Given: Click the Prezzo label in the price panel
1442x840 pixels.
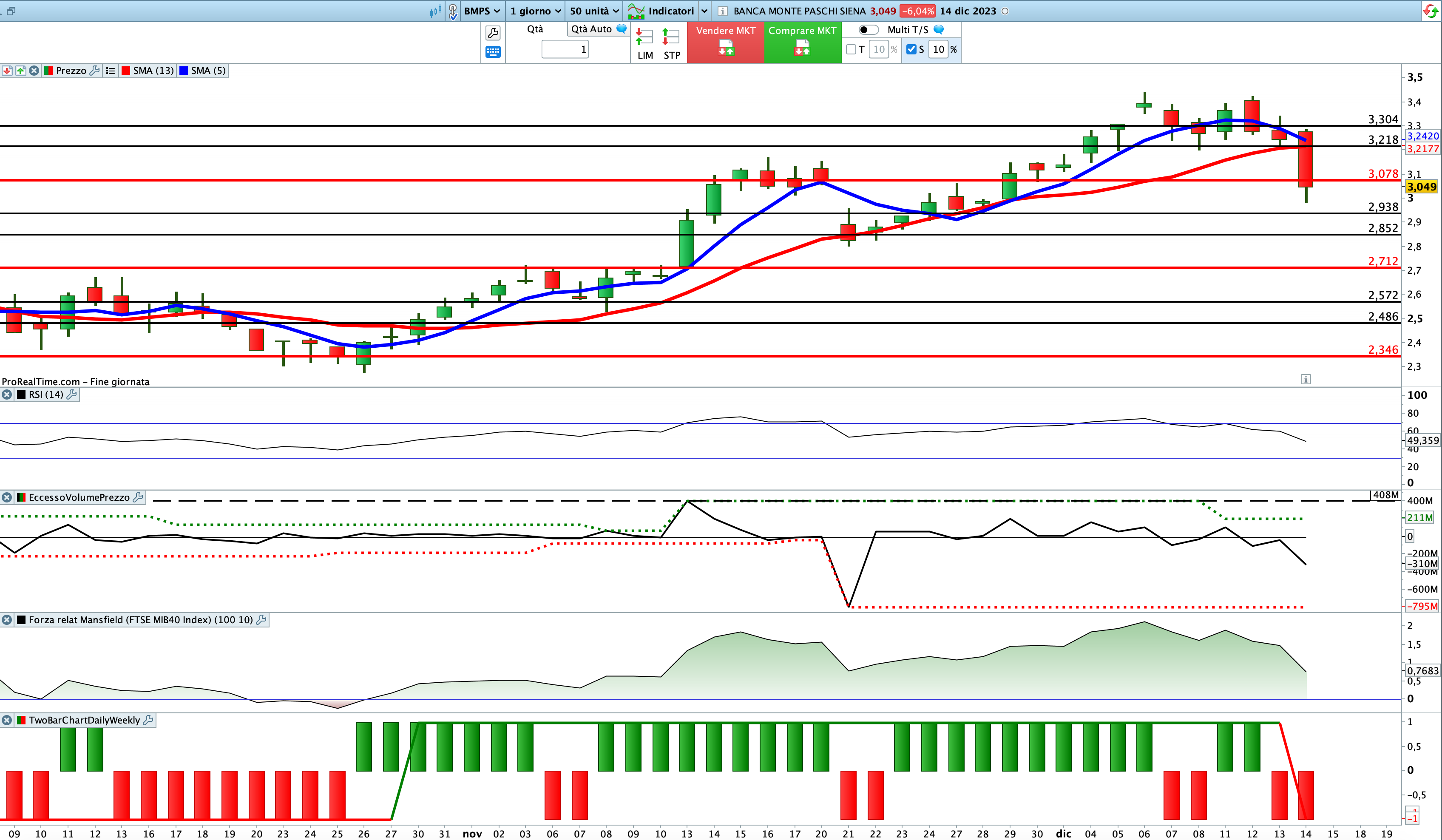Looking at the screenshot, I should coord(71,71).
